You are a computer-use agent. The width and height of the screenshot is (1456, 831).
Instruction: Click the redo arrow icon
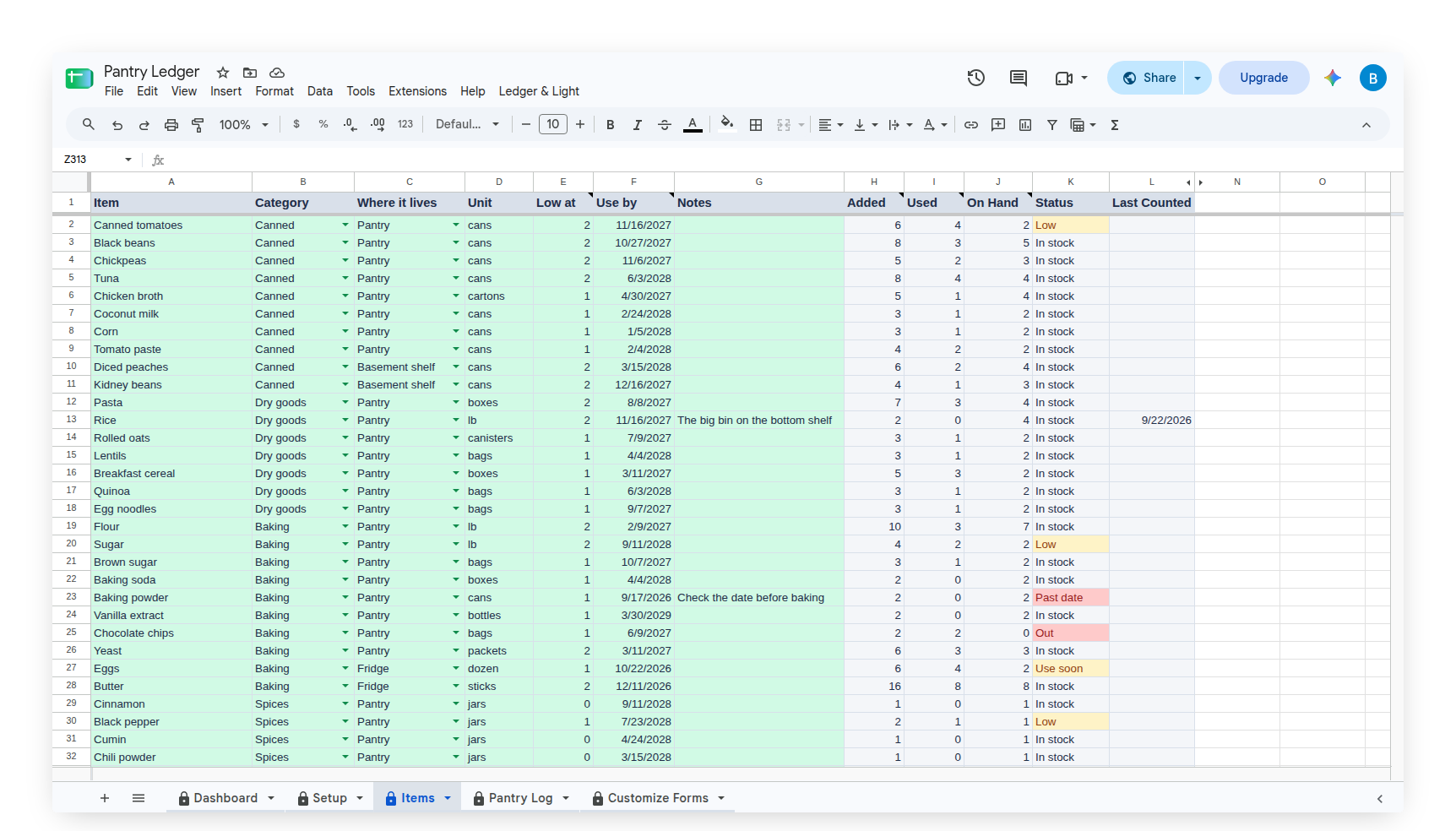pos(144,125)
